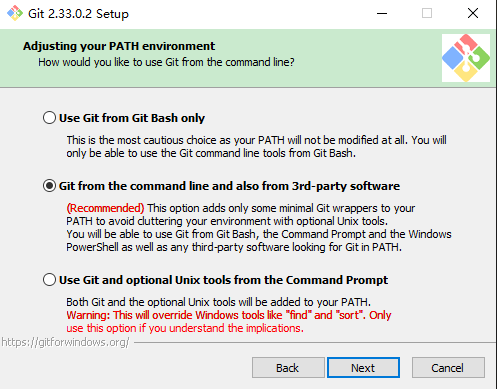Select 'Use Git from Git Bash only' radio
This screenshot has height=389, width=497.
[49, 118]
